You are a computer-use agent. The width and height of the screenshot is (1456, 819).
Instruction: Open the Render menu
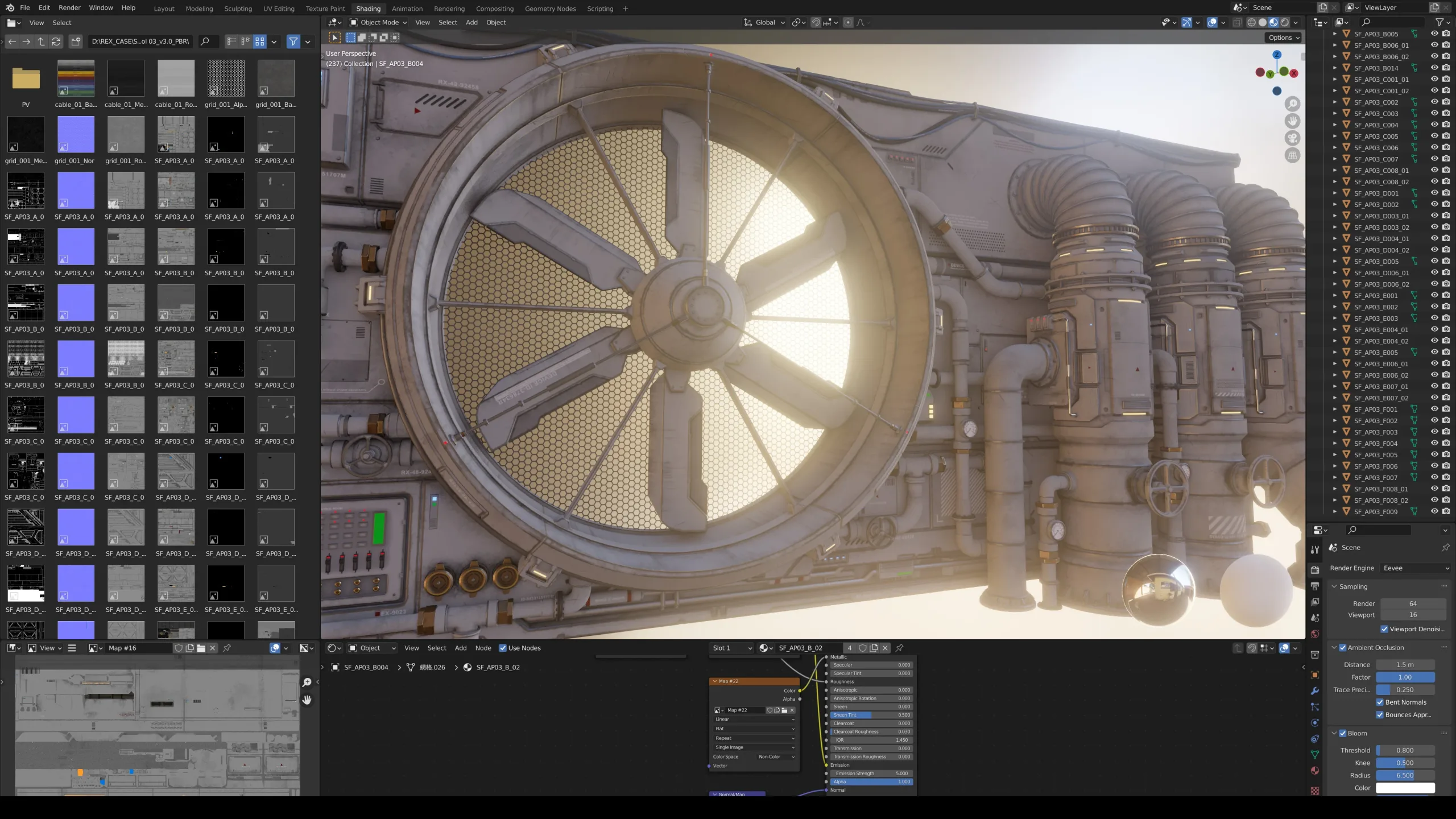(69, 8)
